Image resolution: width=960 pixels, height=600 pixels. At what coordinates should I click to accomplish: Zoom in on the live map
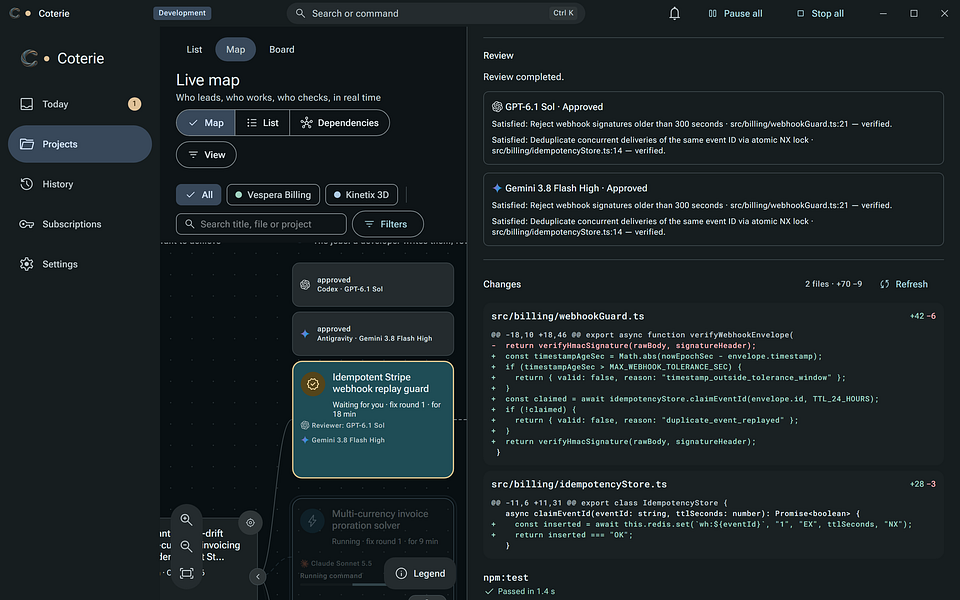tap(187, 520)
